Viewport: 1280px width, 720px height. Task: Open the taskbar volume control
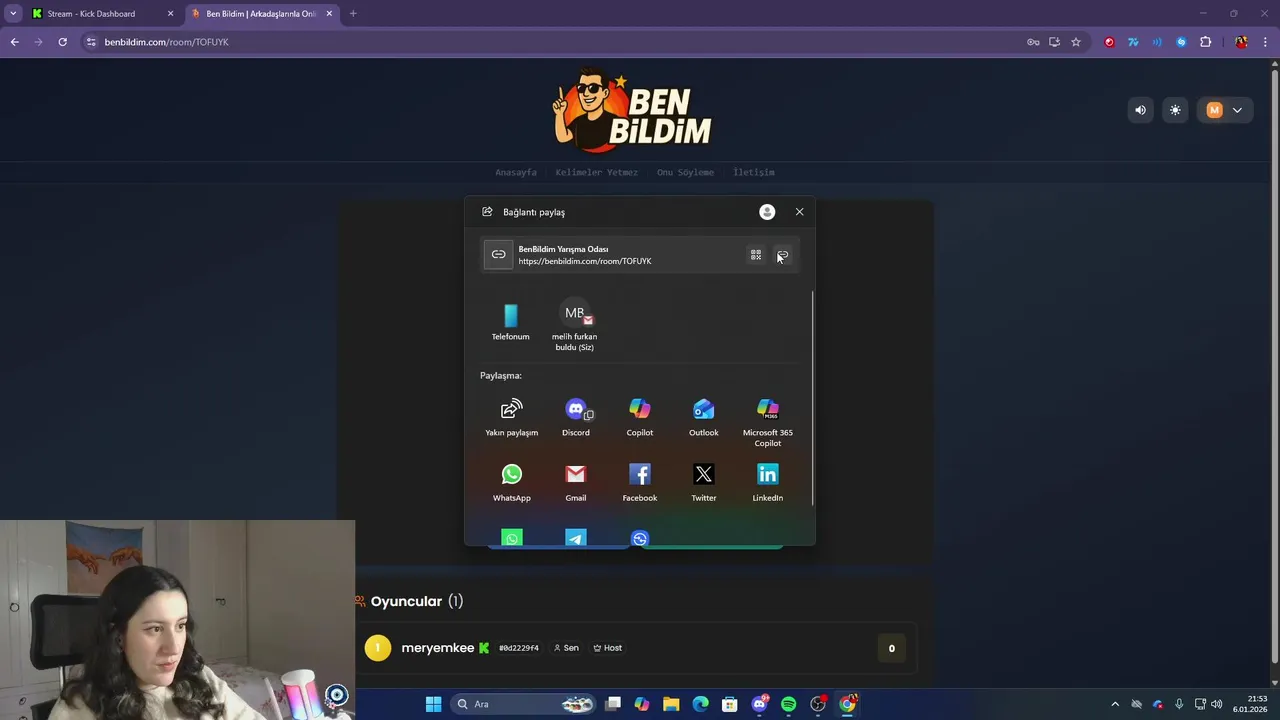pos(1217,704)
